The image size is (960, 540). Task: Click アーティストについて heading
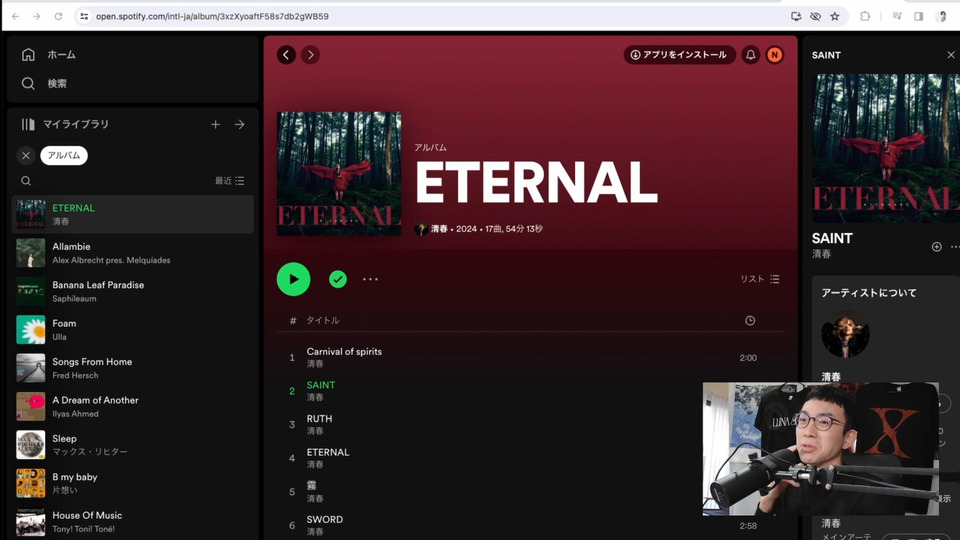[x=869, y=293]
